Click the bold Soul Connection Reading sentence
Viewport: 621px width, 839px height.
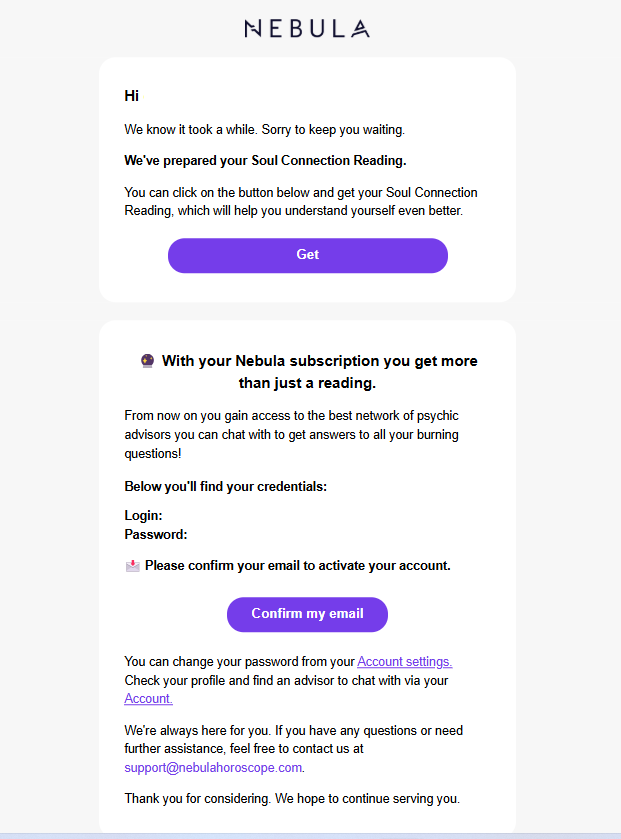point(265,161)
